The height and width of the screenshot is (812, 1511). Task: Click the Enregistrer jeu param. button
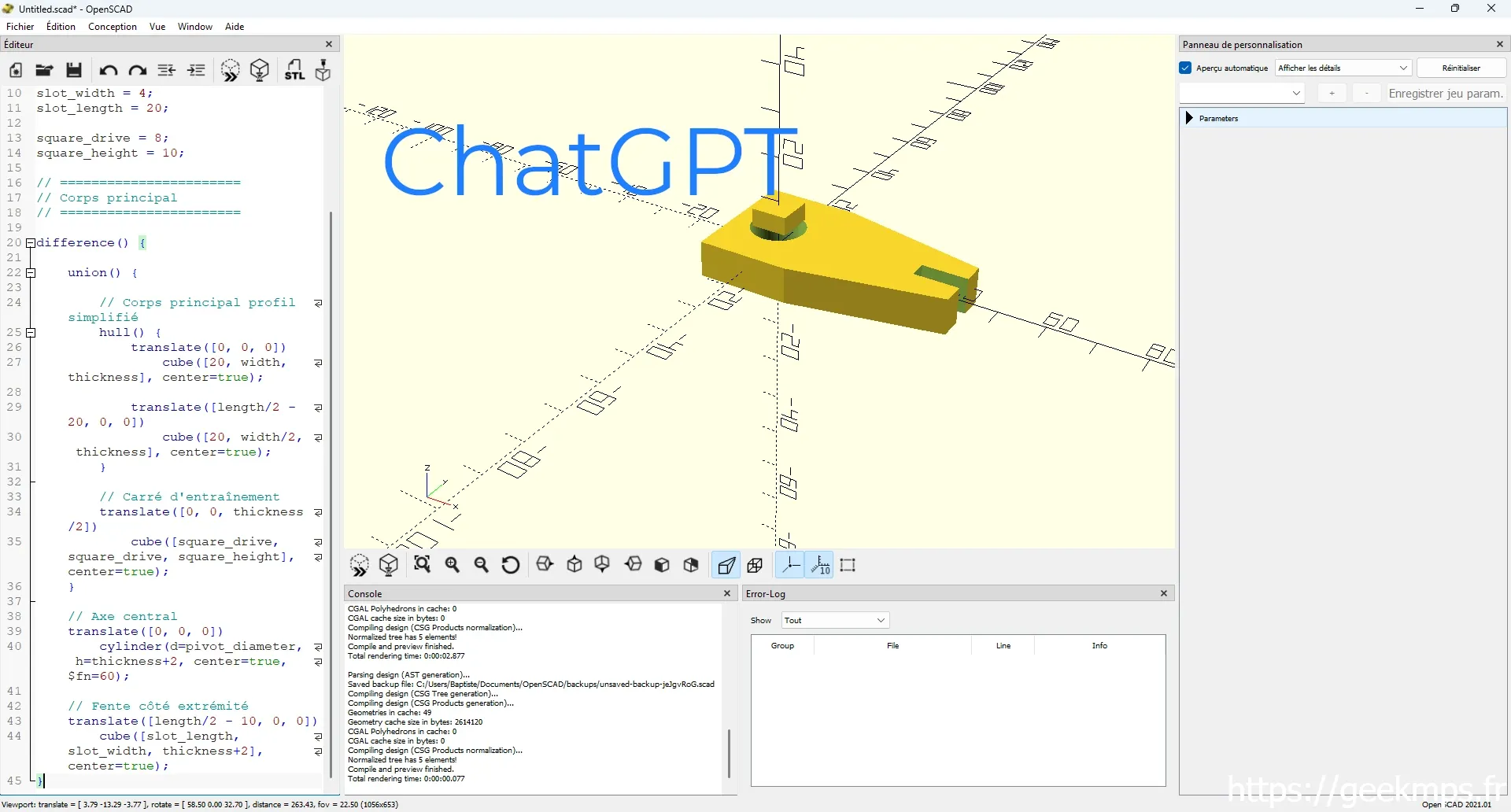[1446, 94]
